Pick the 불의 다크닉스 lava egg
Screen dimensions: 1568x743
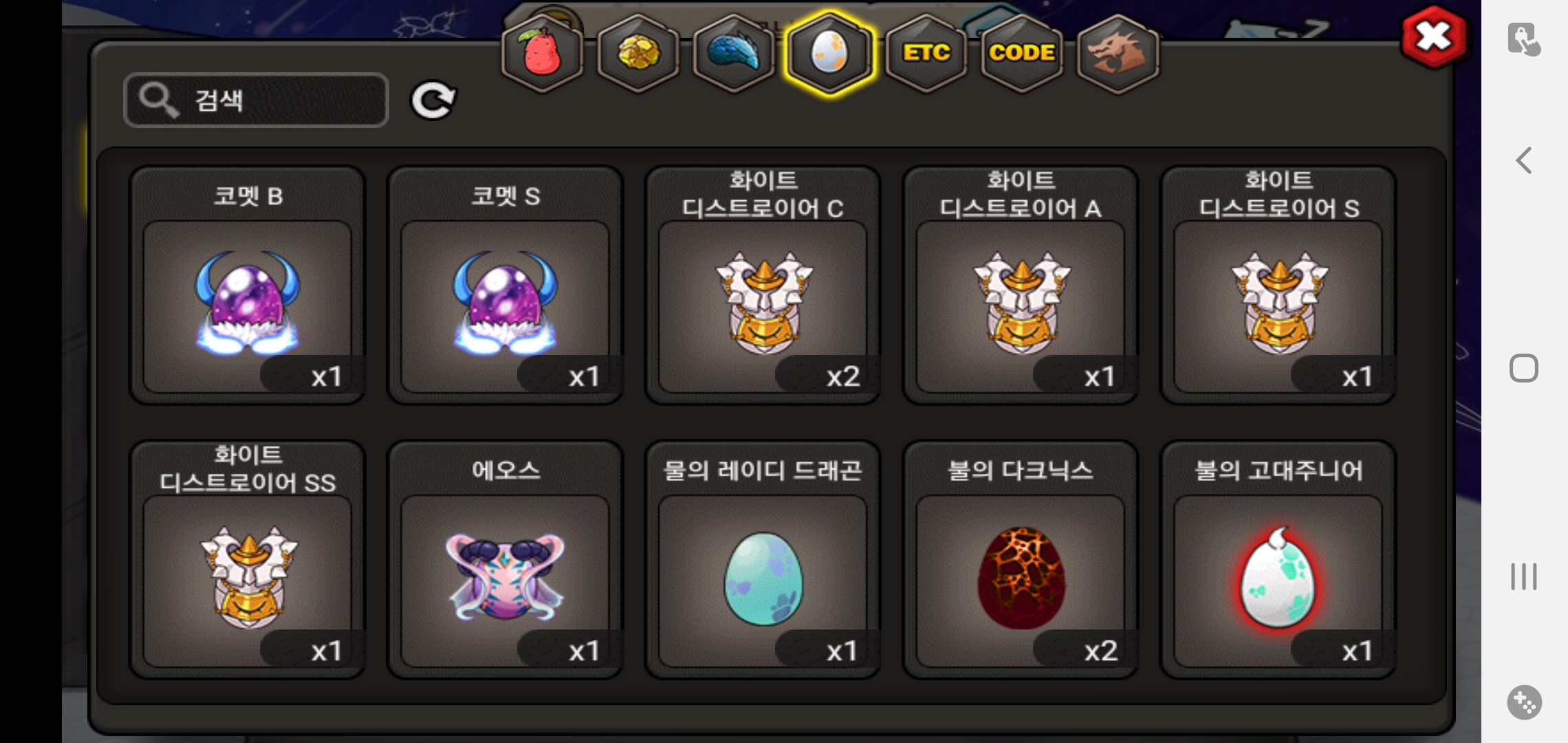1021,559
